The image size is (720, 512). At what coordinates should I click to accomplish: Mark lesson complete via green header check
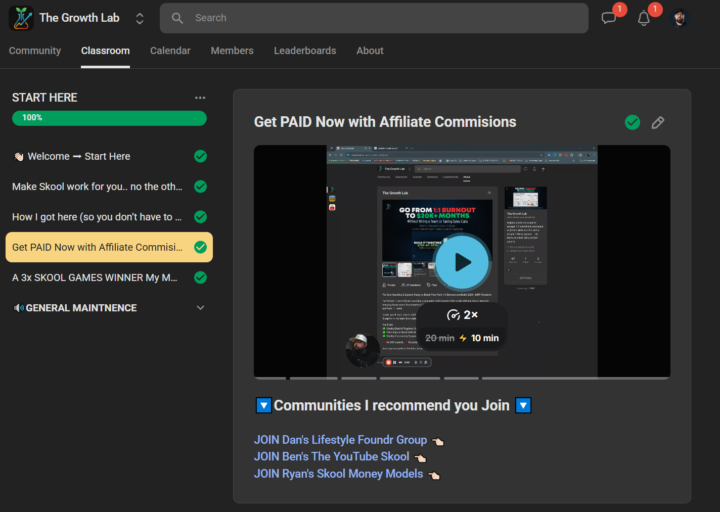point(632,122)
